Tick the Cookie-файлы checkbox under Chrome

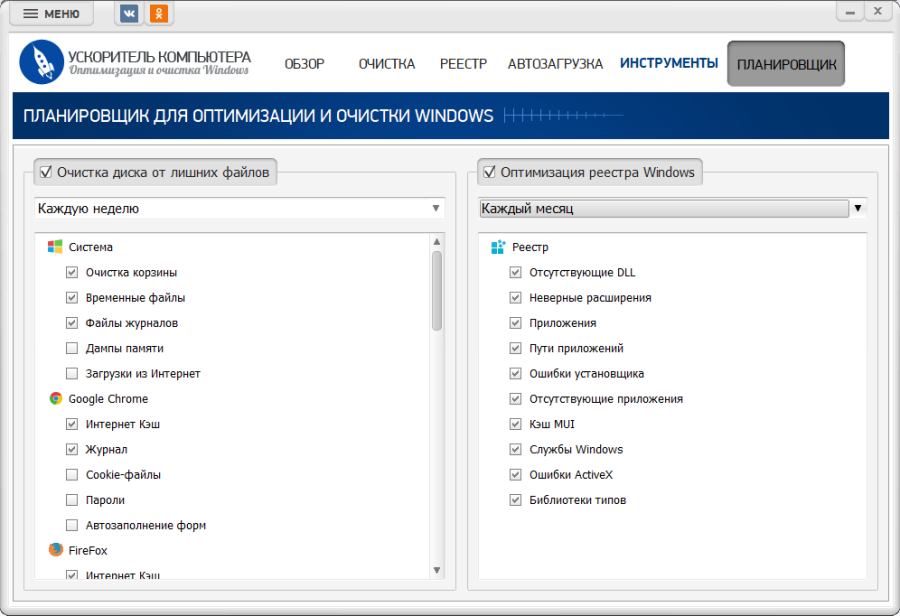72,474
